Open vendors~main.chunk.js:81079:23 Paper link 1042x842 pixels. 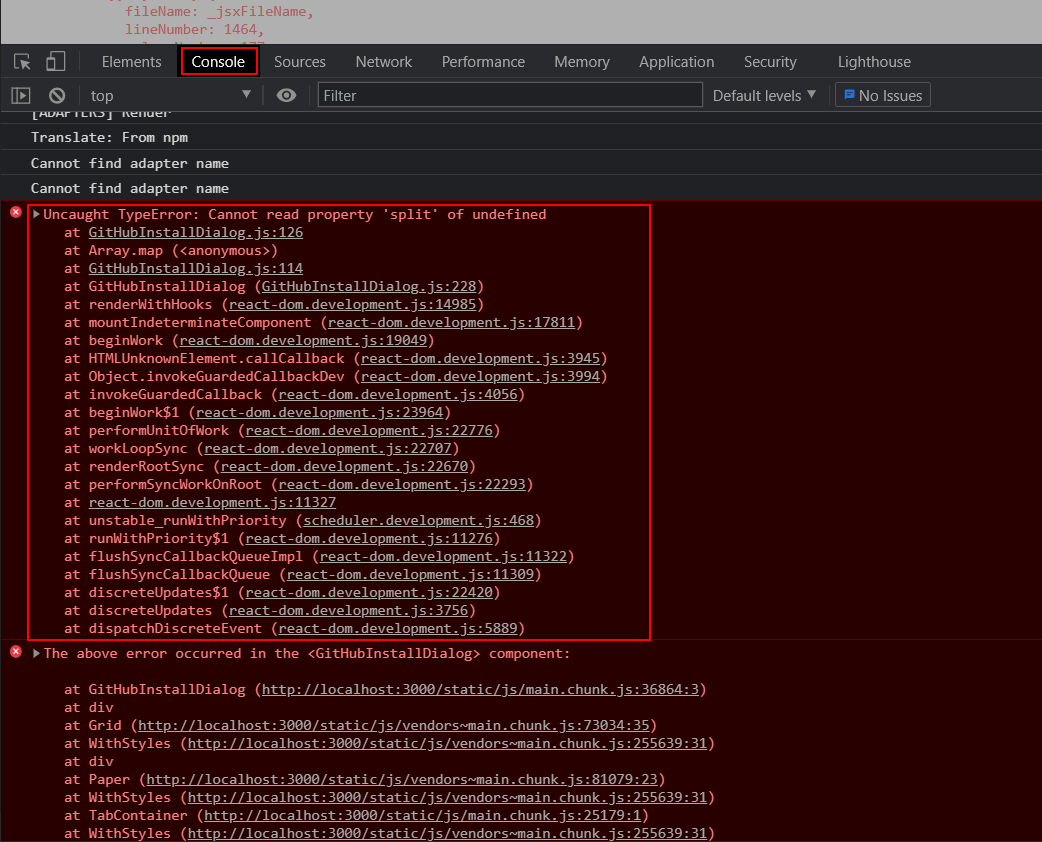pos(402,779)
